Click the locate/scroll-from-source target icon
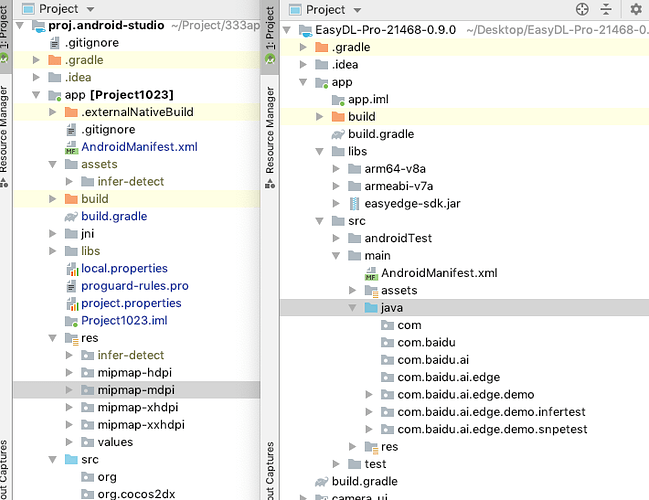Screen dimensions: 649x500 coord(582,9)
